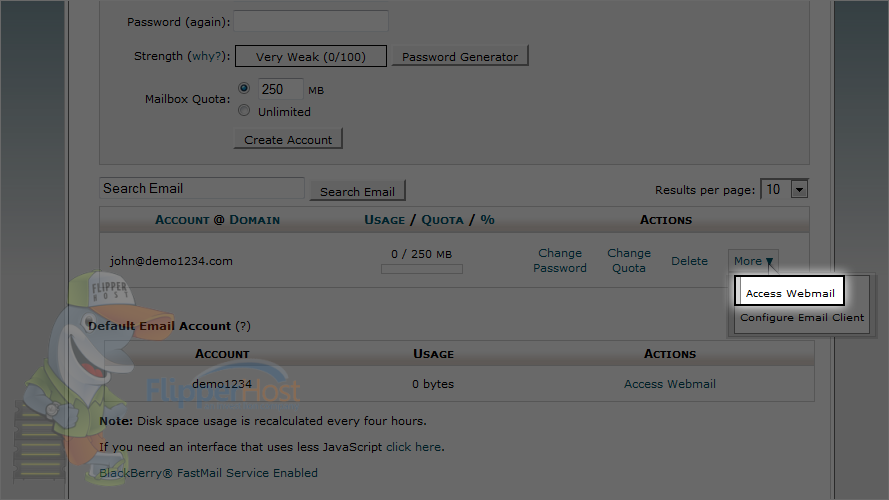Click the Create Account button
This screenshot has width=889, height=500.
(x=288, y=139)
